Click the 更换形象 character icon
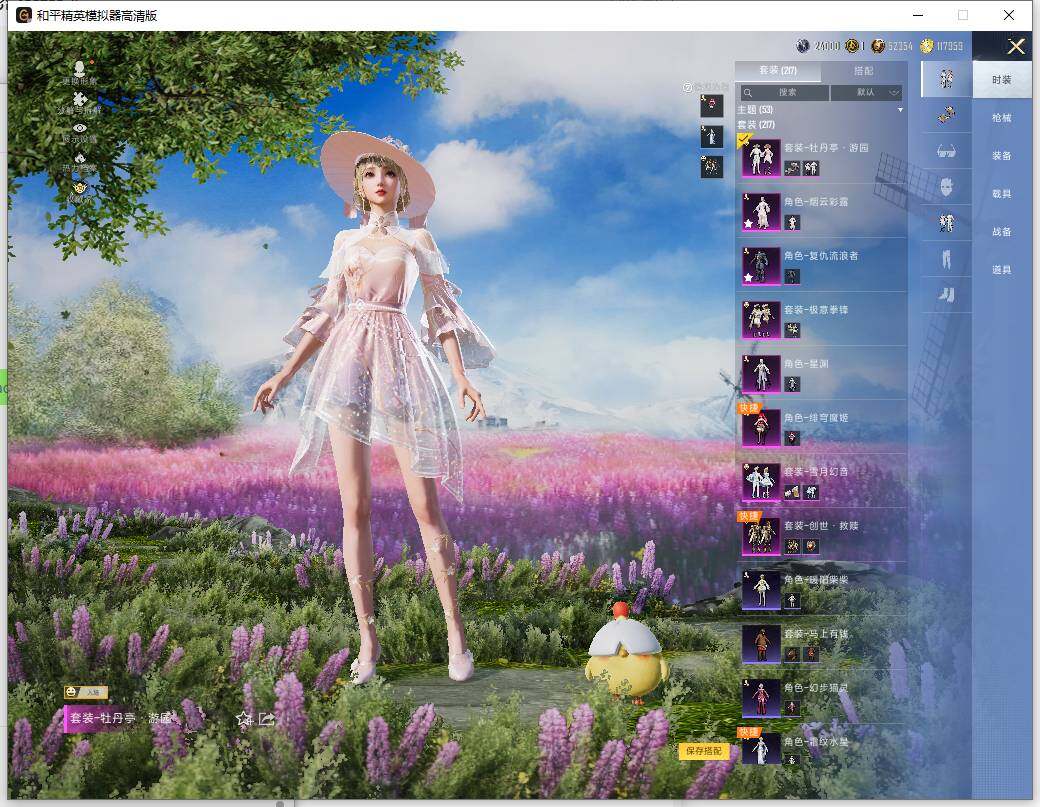The width and height of the screenshot is (1040, 807). pos(80,69)
